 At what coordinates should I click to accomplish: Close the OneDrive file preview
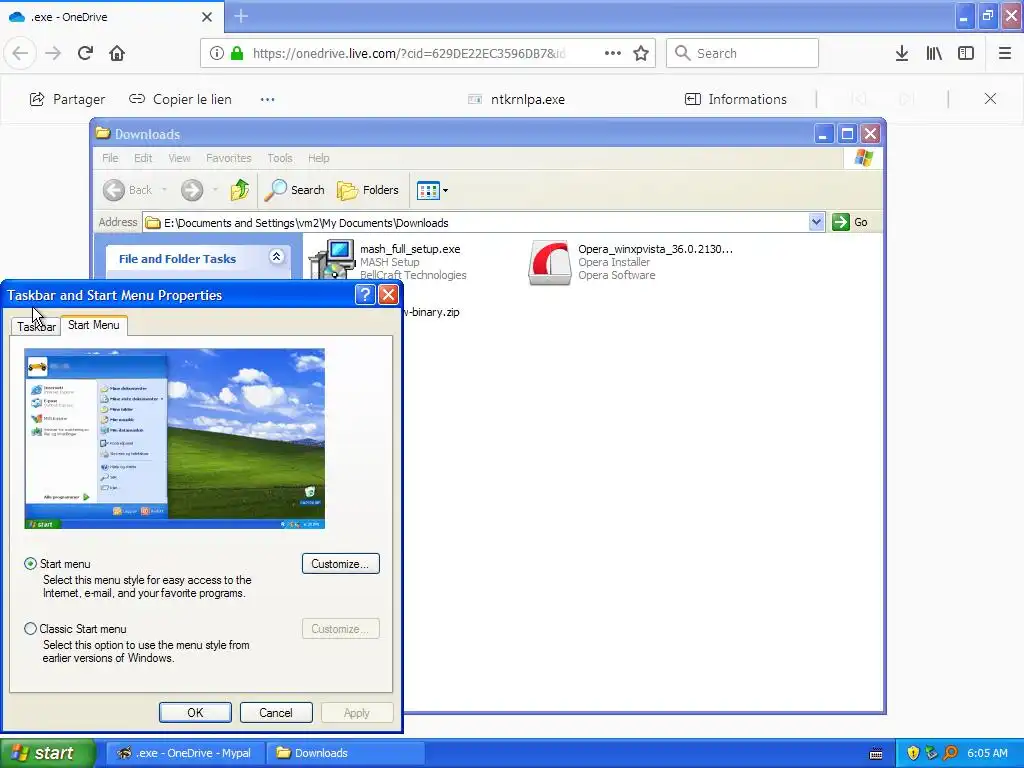[990, 99]
